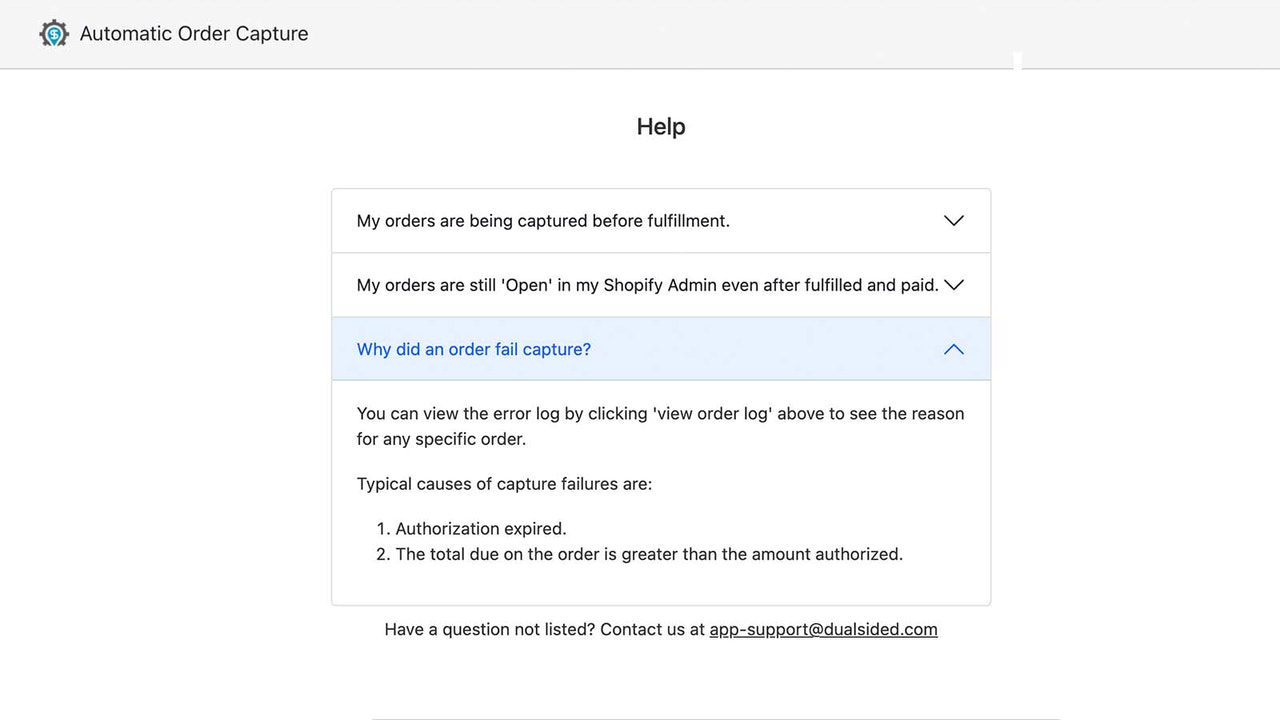Expand the "still 'Open' in Shopify Admin" chevron
The height and width of the screenshot is (720, 1280).
[x=954, y=284]
